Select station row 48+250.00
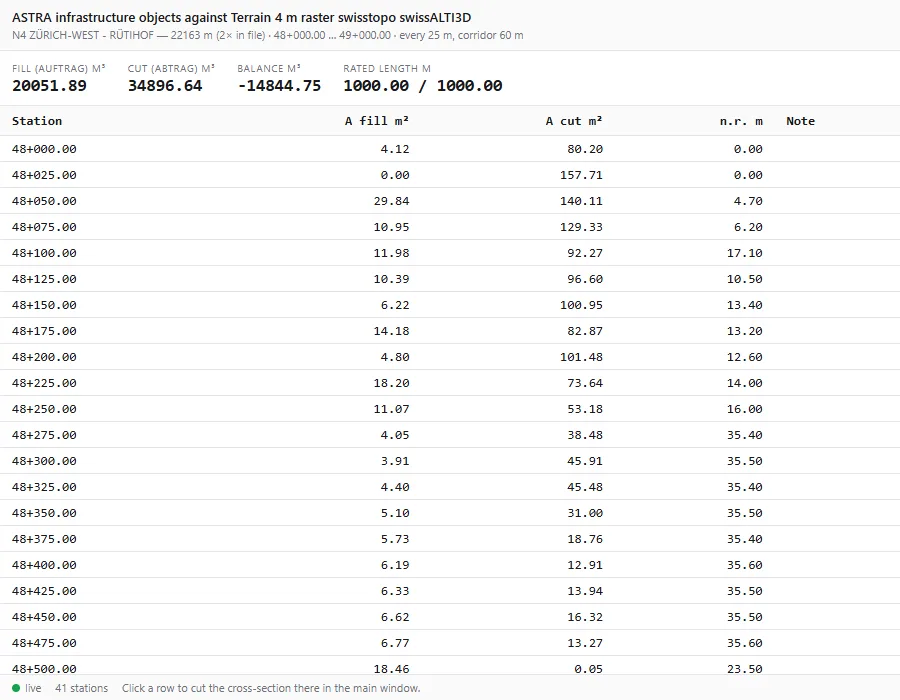This screenshot has height=700, width=900. click(x=450, y=409)
